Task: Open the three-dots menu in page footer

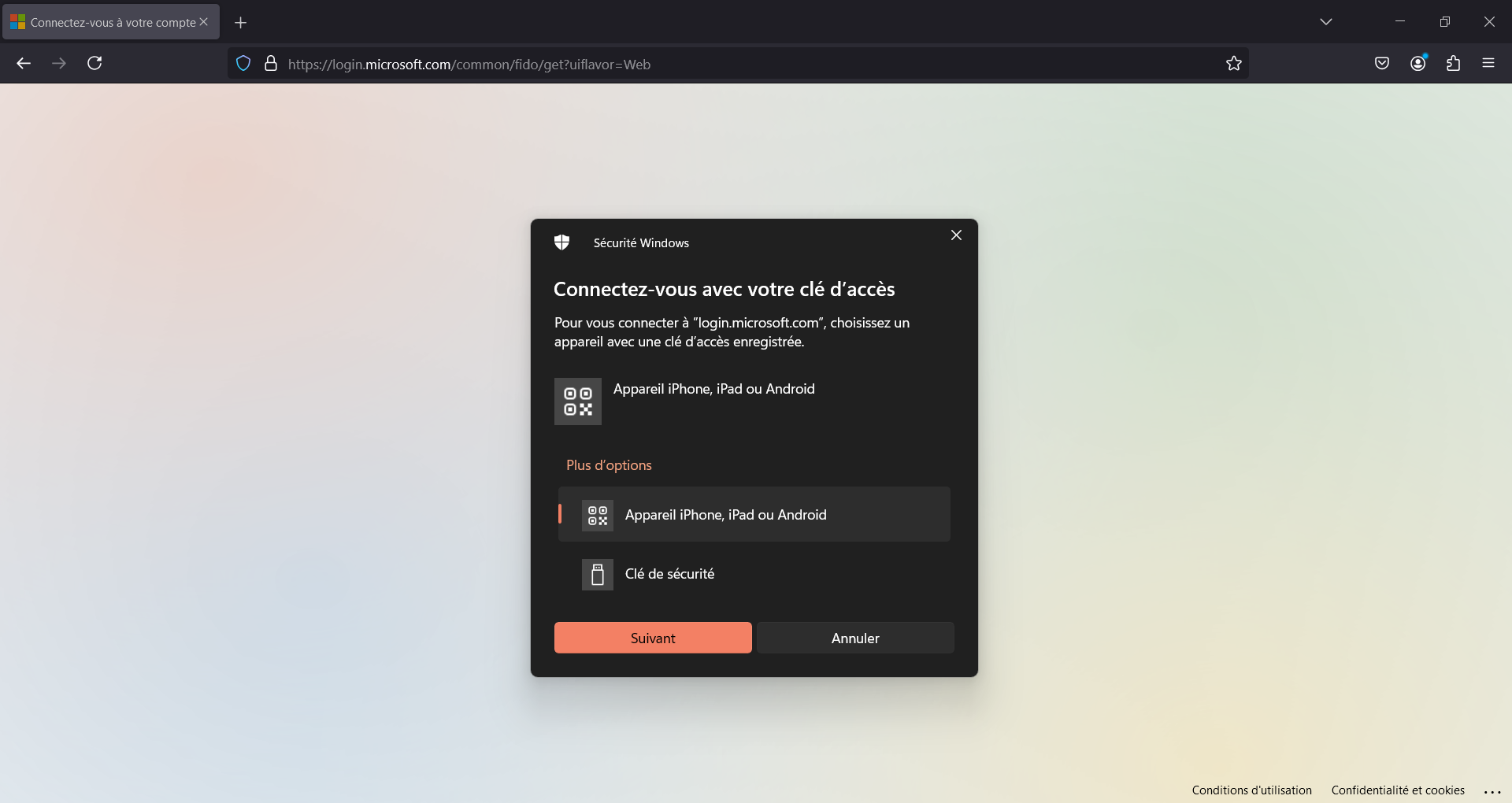Action: (1492, 791)
